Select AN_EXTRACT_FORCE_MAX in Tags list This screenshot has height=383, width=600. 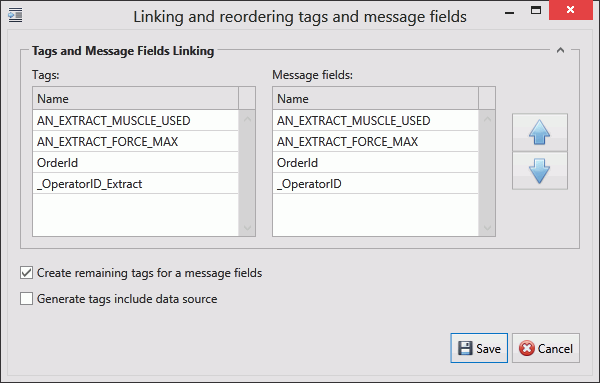[x=135, y=142]
